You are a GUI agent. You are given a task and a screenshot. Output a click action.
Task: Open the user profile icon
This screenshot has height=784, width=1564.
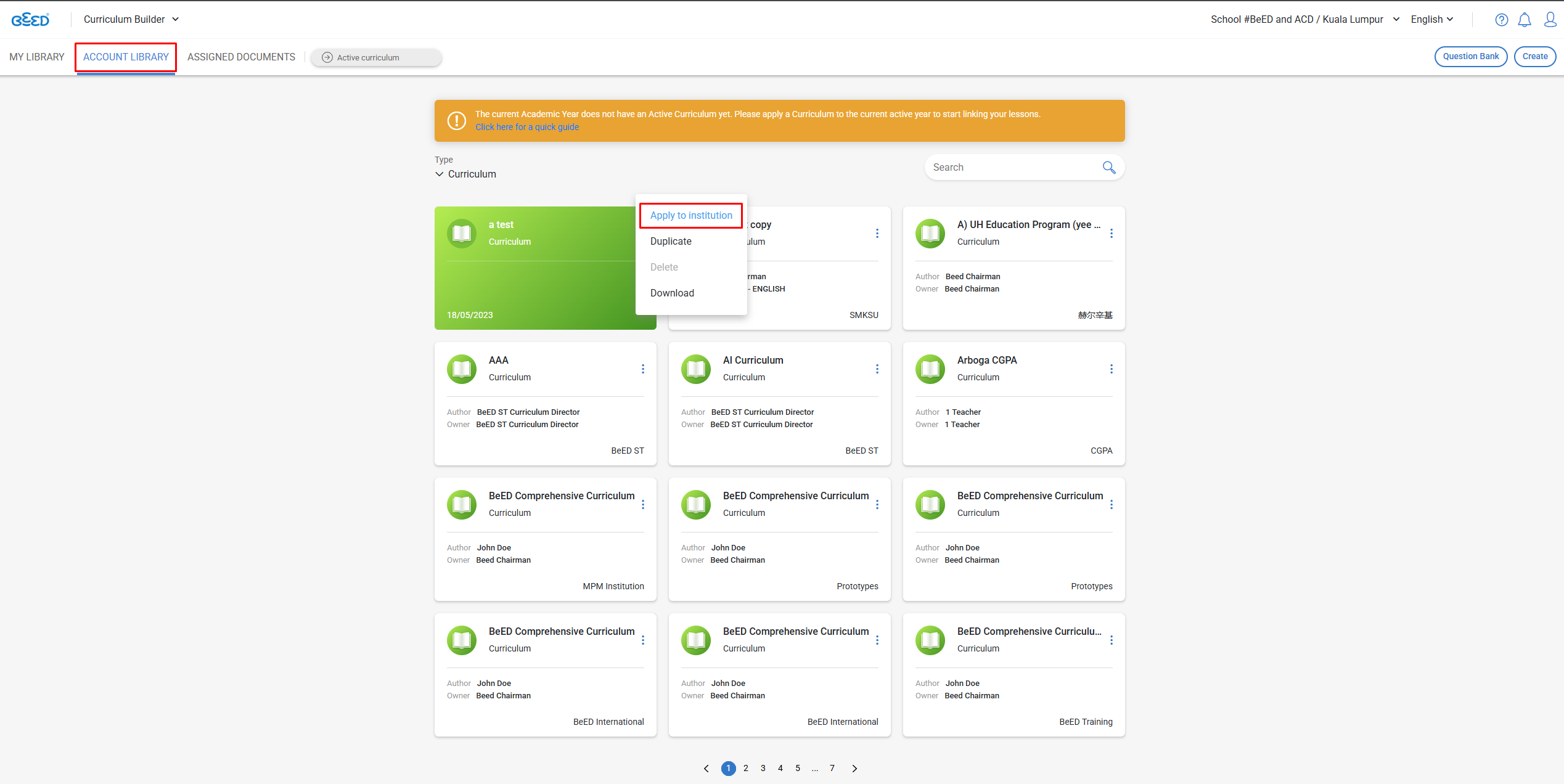click(x=1550, y=20)
